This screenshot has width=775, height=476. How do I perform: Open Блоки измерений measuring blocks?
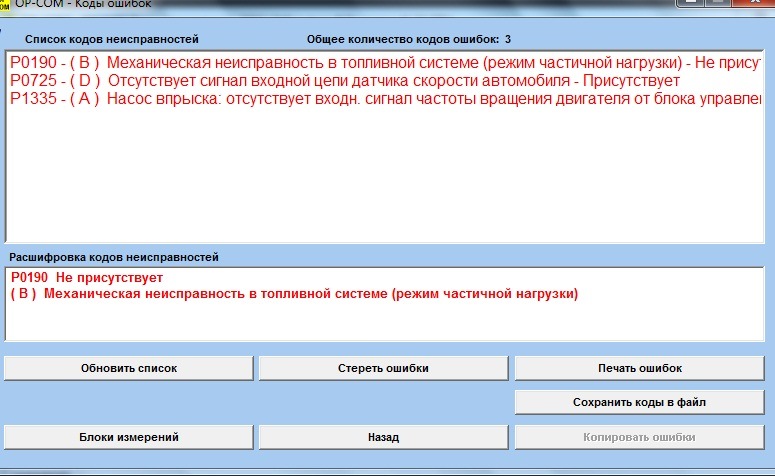[129, 437]
